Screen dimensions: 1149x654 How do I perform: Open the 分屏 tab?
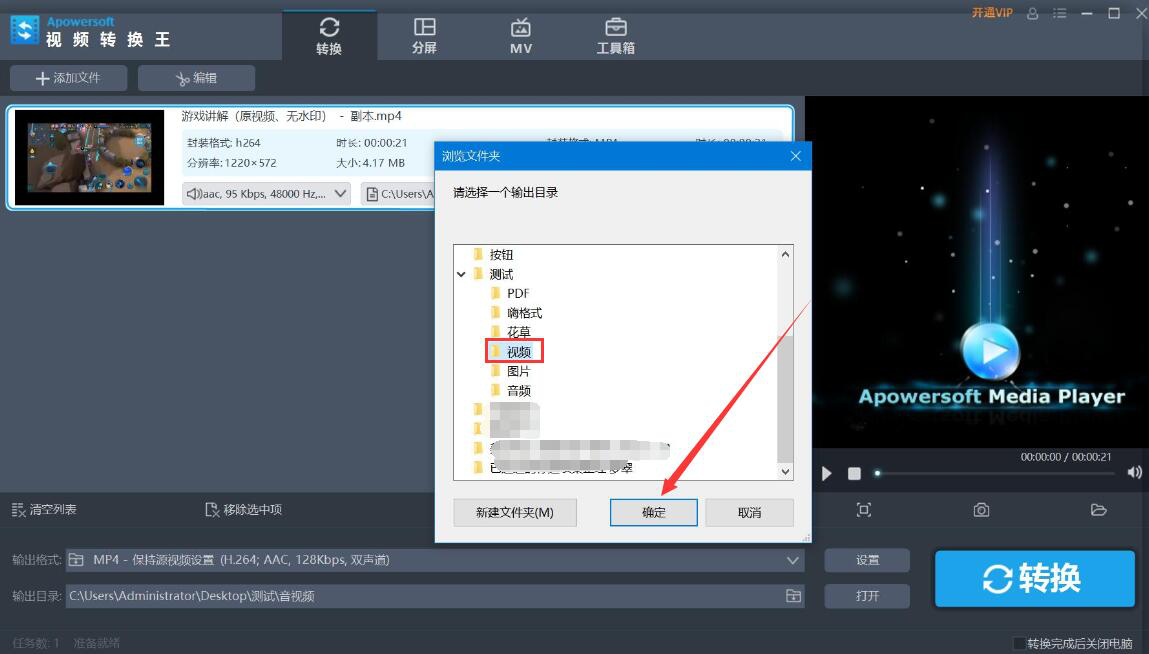click(x=424, y=36)
